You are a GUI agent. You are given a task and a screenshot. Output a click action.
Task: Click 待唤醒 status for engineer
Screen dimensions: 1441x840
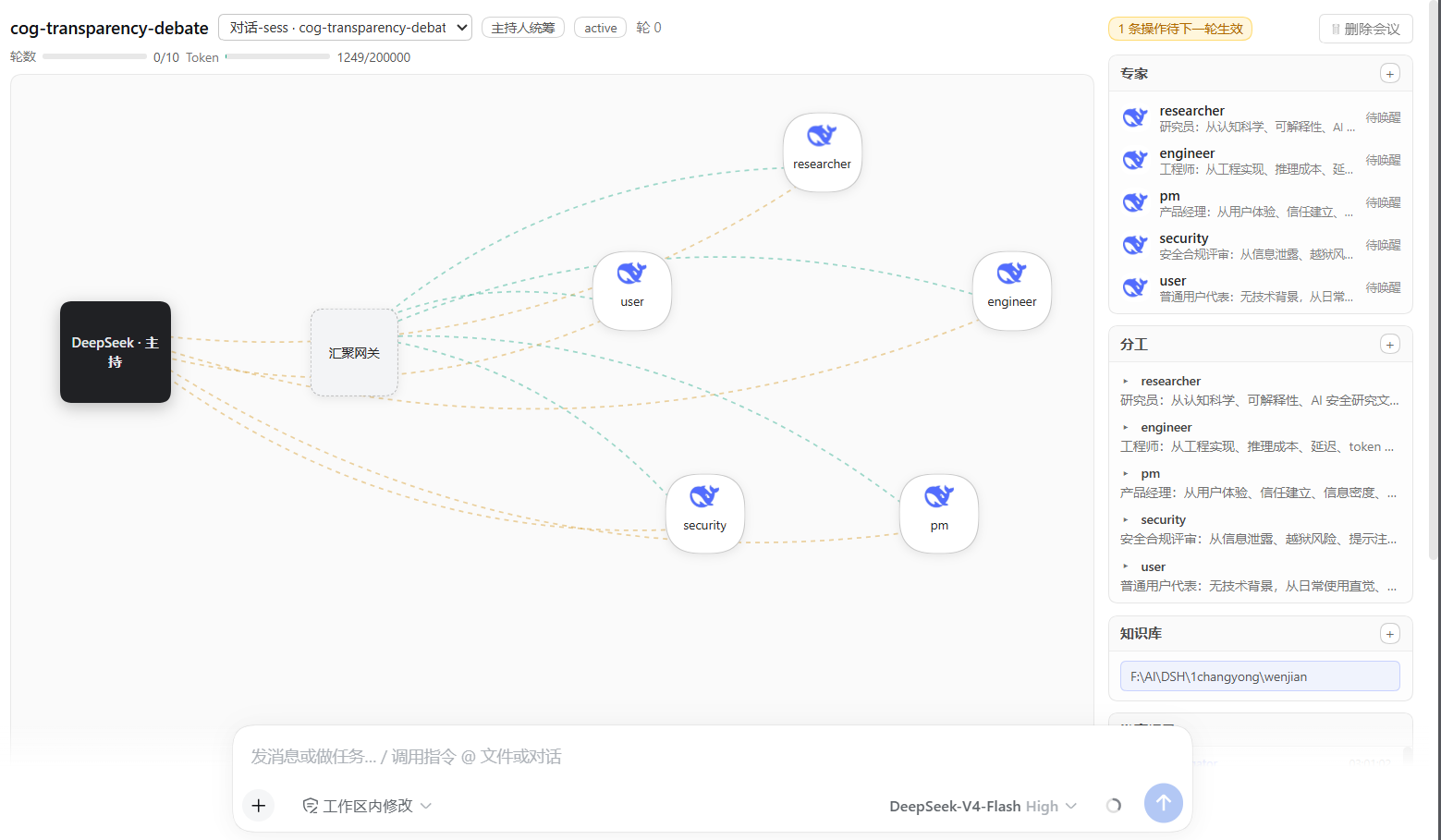[1383, 160]
